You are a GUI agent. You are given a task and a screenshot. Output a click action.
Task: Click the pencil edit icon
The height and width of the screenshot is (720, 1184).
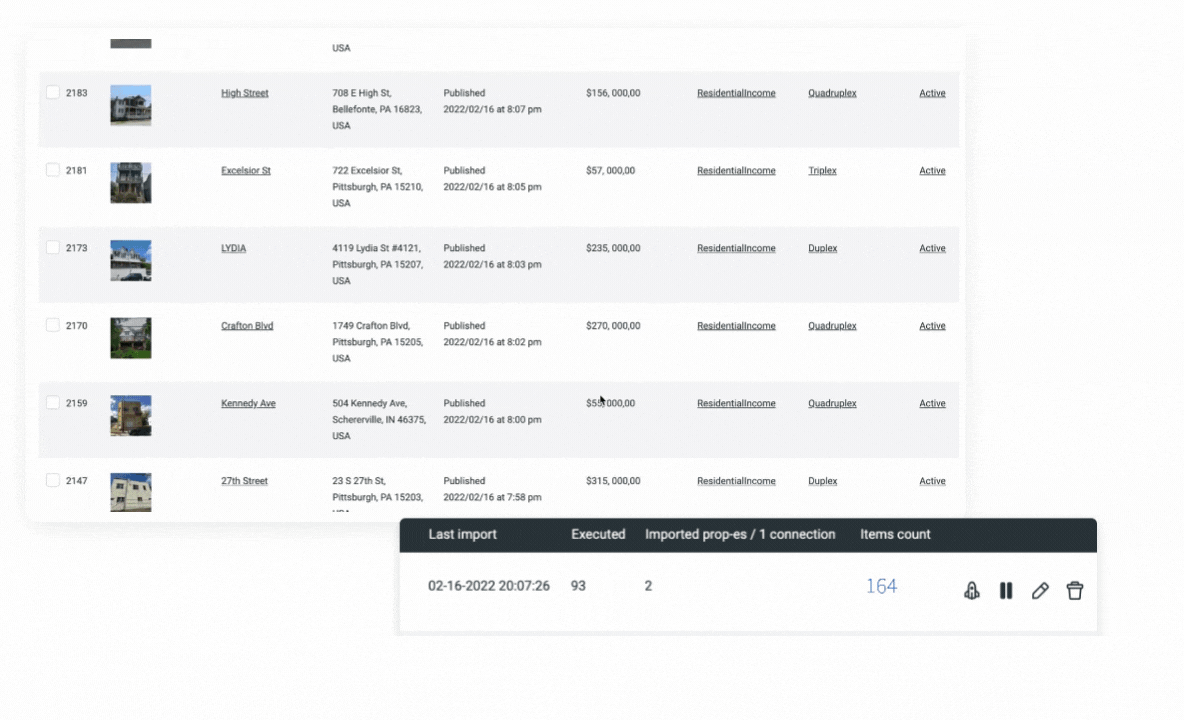(x=1040, y=591)
